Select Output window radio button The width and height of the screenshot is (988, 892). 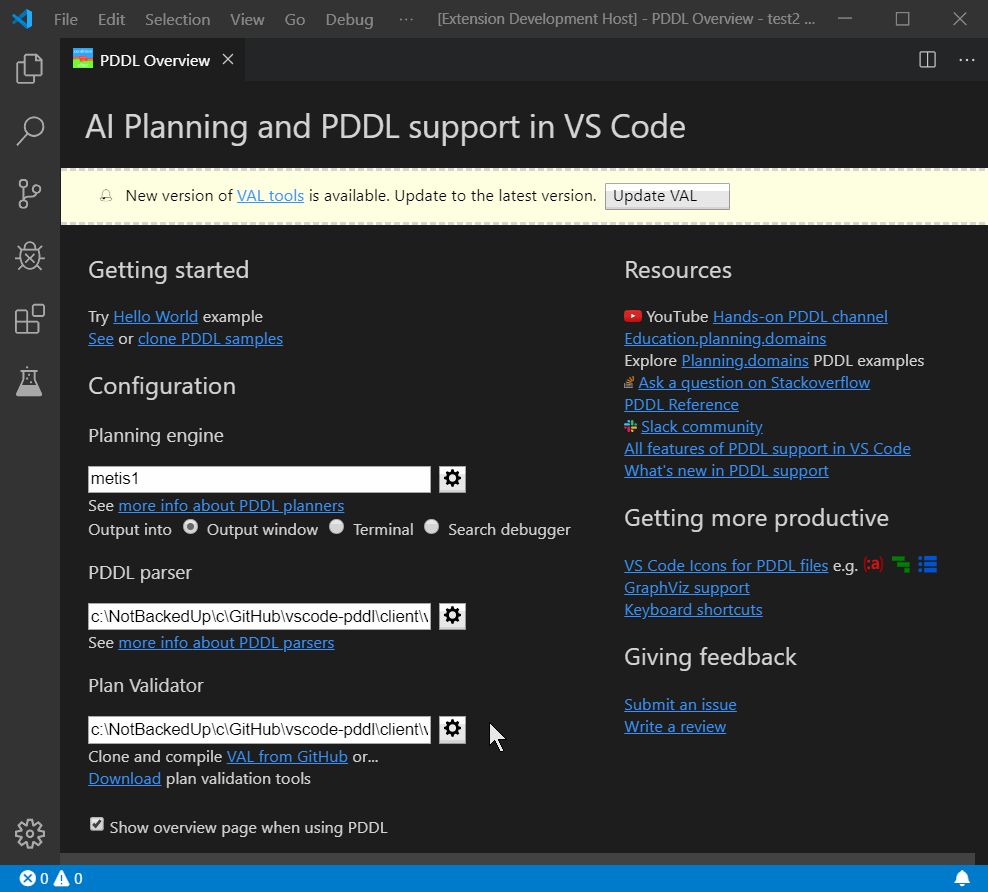[x=190, y=527]
